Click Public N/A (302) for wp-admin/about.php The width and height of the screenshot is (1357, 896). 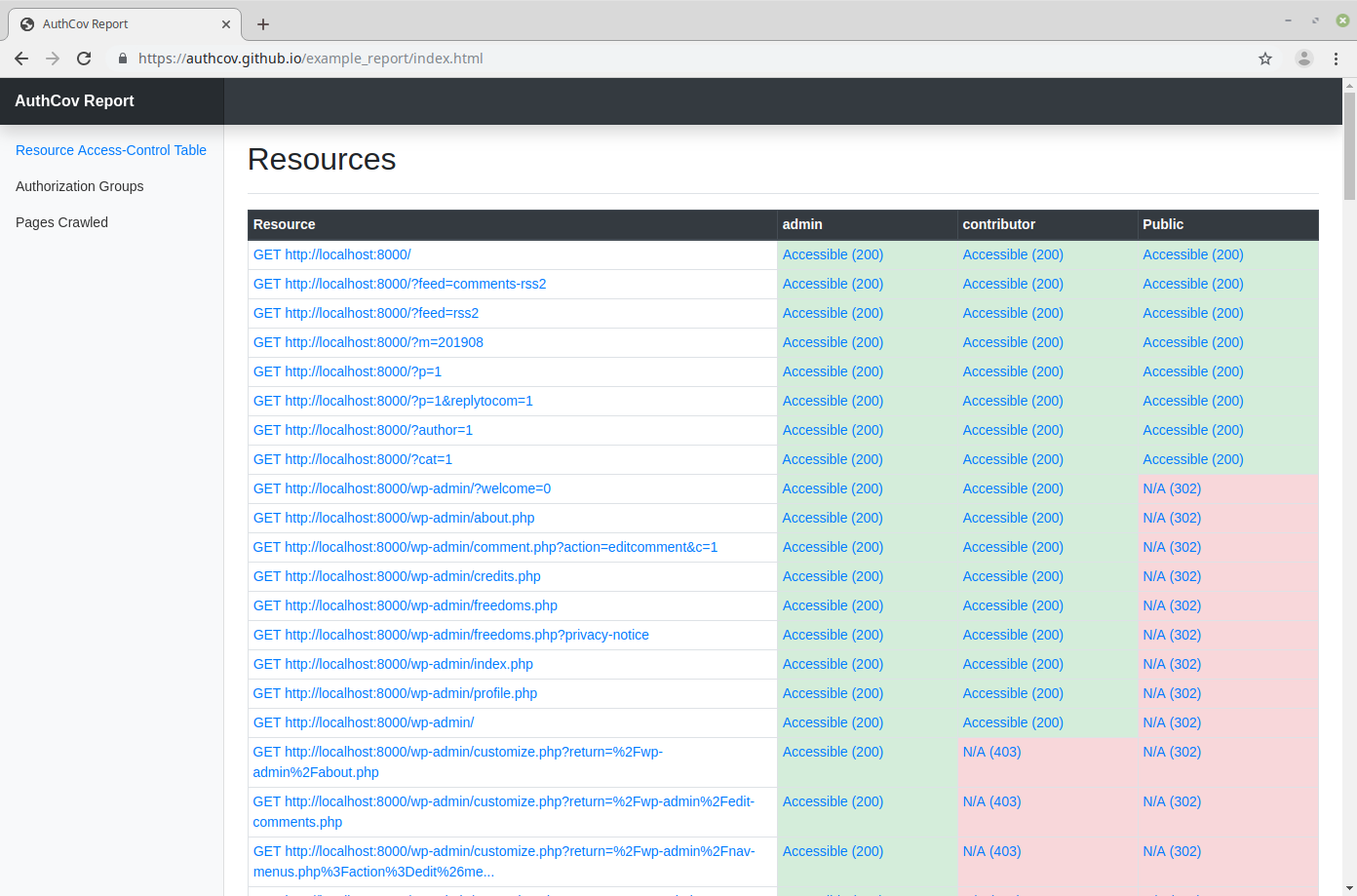pos(1172,518)
